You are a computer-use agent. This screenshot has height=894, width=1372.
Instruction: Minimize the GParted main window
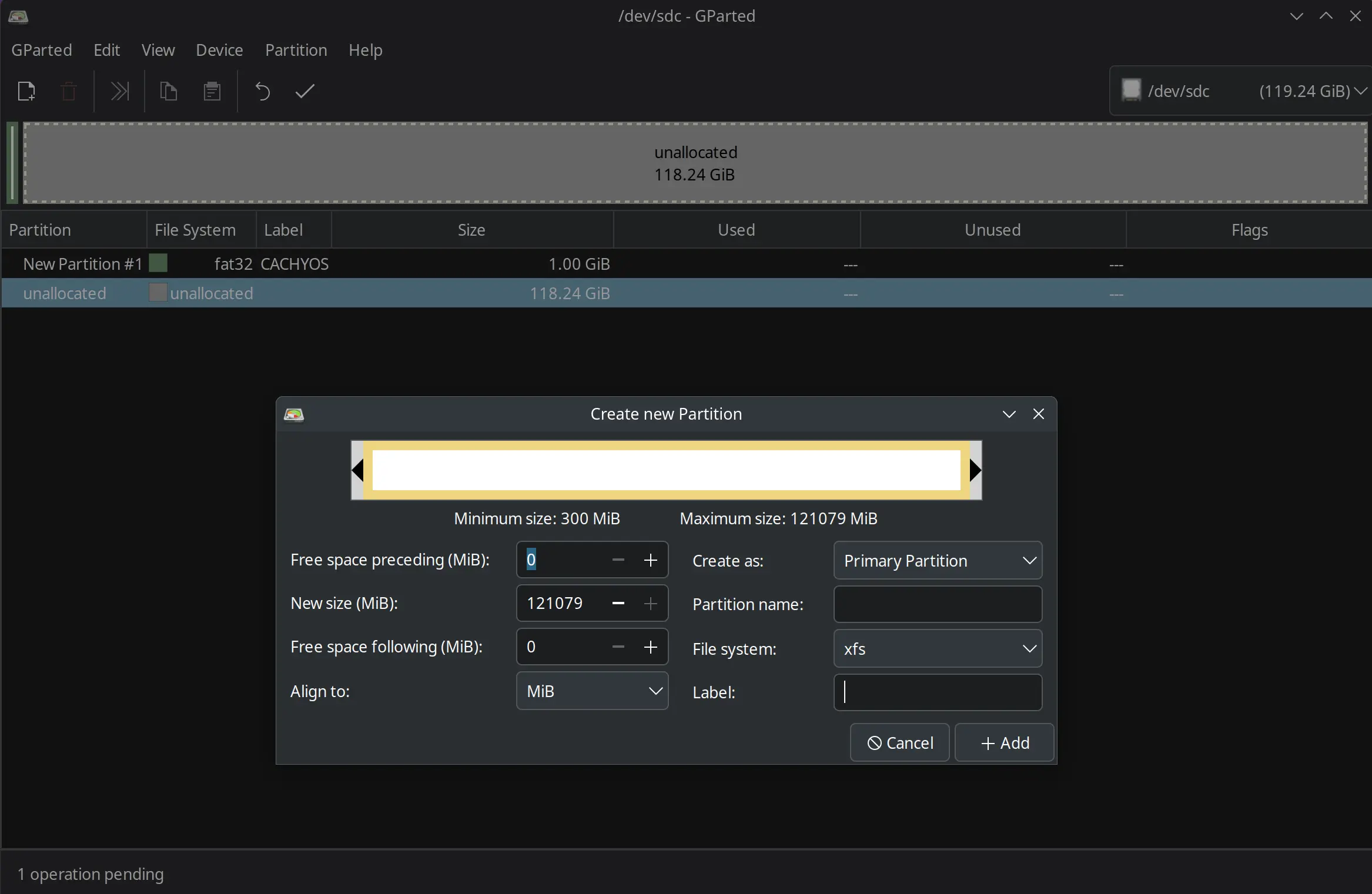1296,16
